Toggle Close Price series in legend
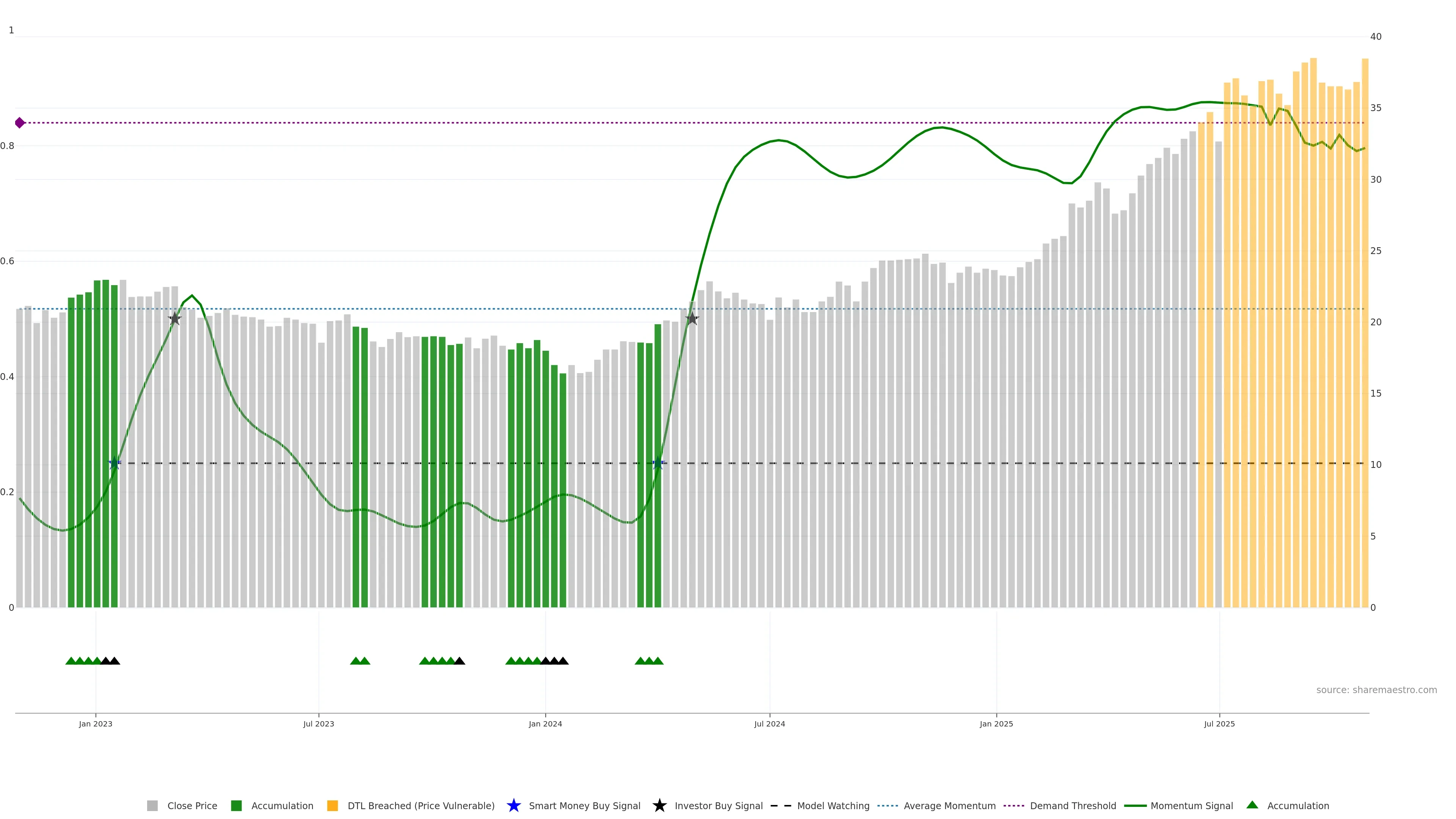The height and width of the screenshot is (819, 1456). pos(191,806)
